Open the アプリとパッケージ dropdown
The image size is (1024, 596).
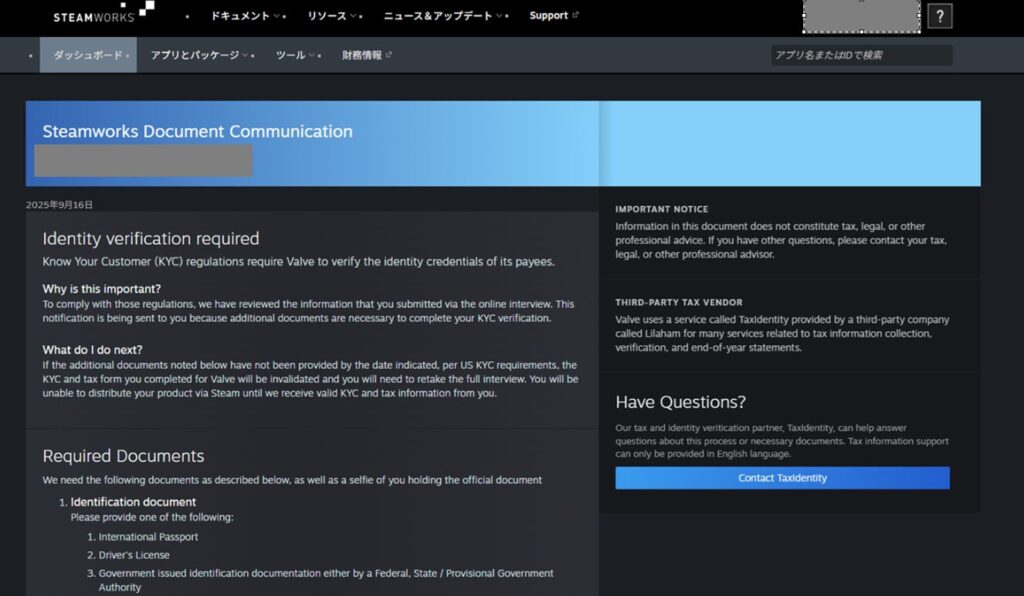tap(200, 55)
